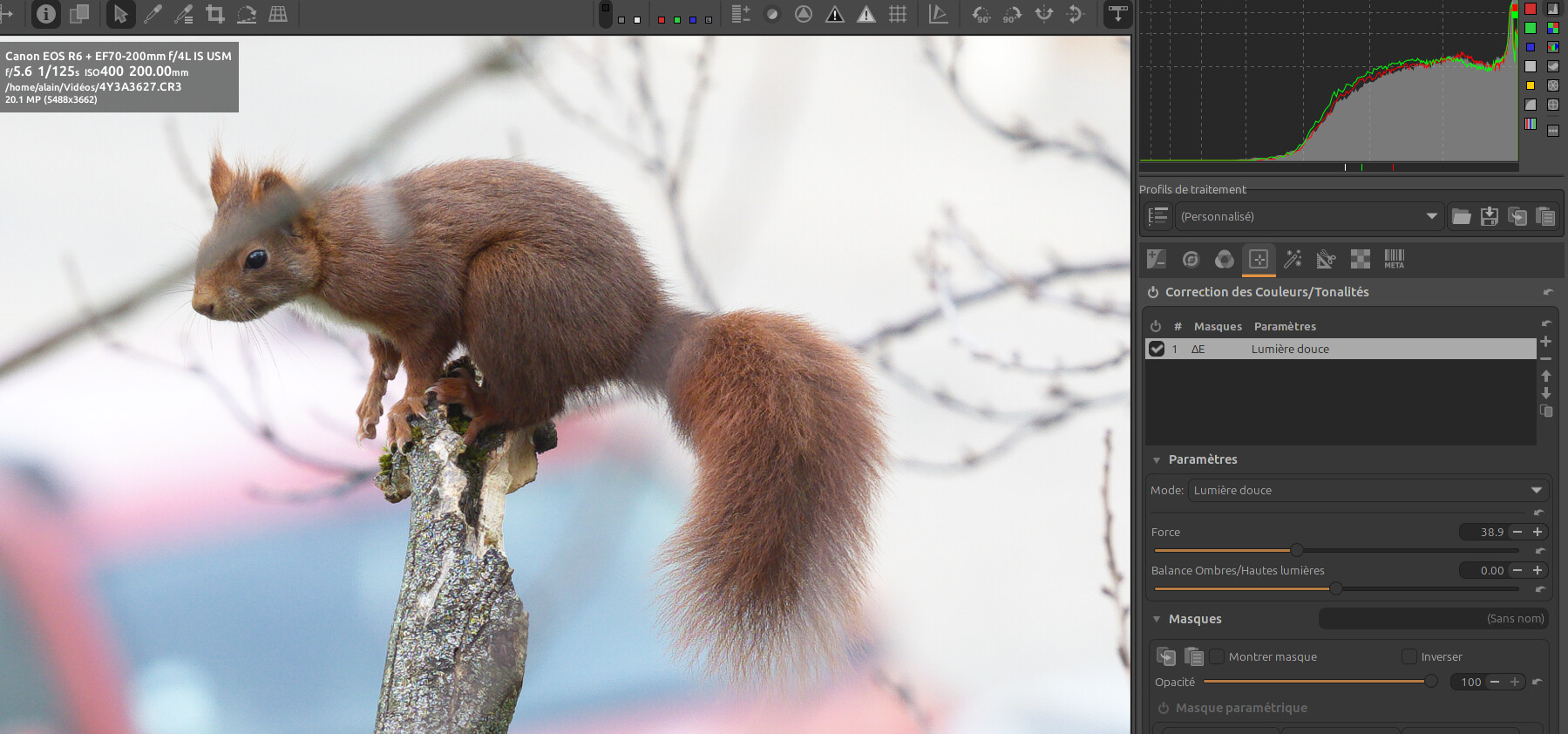Open a processing profile from file
The height and width of the screenshot is (734, 1568).
[1462, 216]
